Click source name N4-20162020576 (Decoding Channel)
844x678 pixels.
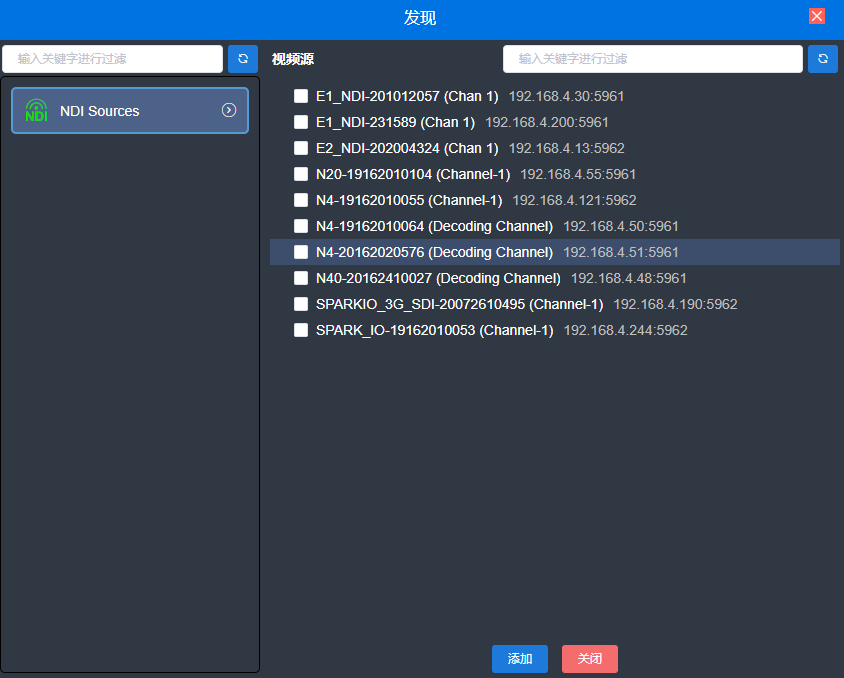(434, 252)
